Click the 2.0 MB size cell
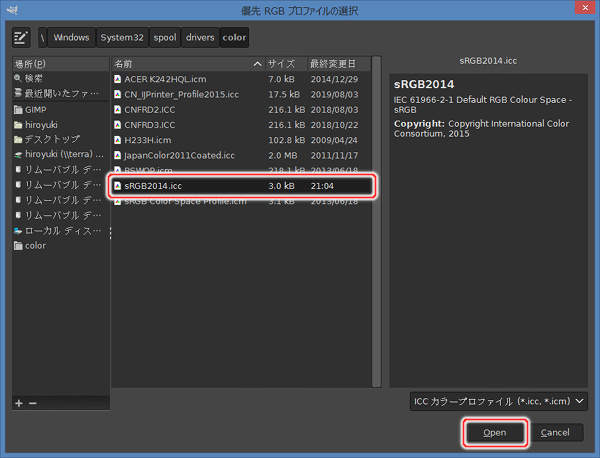Image resolution: width=600 pixels, height=458 pixels. tap(282, 156)
